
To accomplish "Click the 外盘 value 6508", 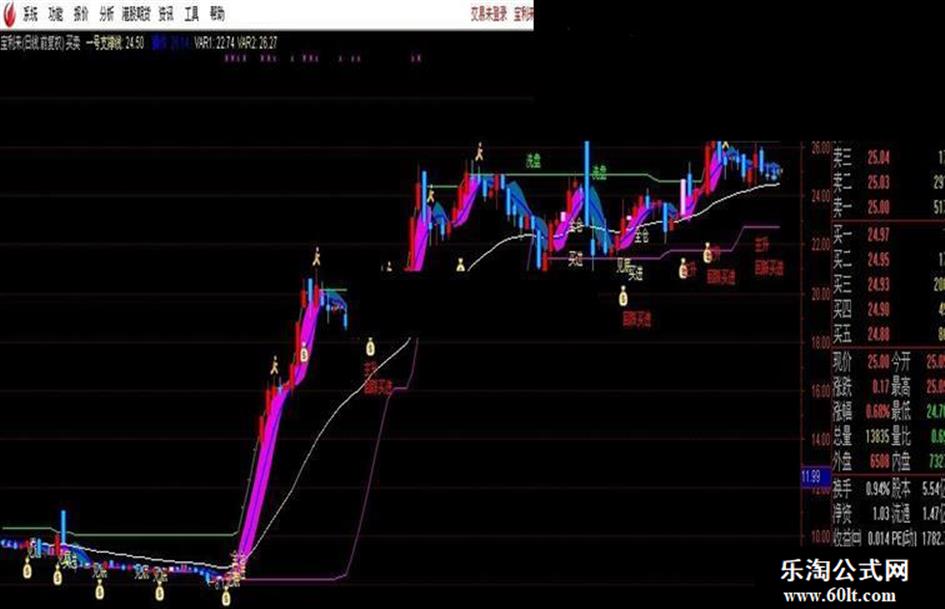I will pyautogui.click(x=879, y=462).
